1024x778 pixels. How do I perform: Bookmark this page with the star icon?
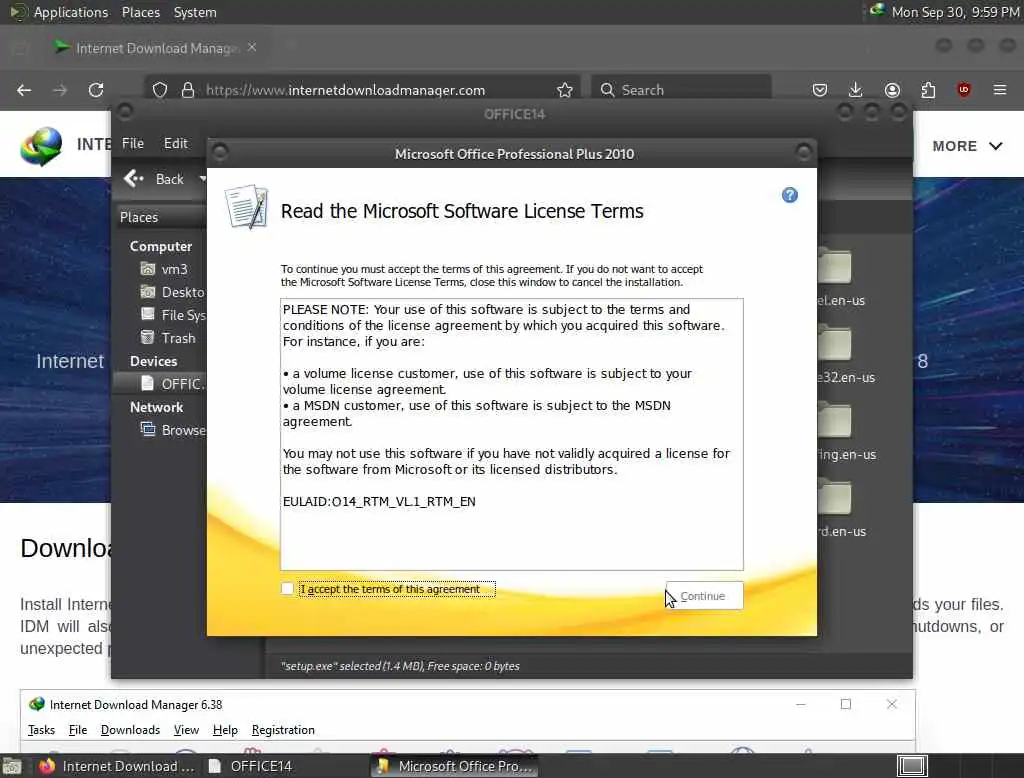tap(565, 90)
